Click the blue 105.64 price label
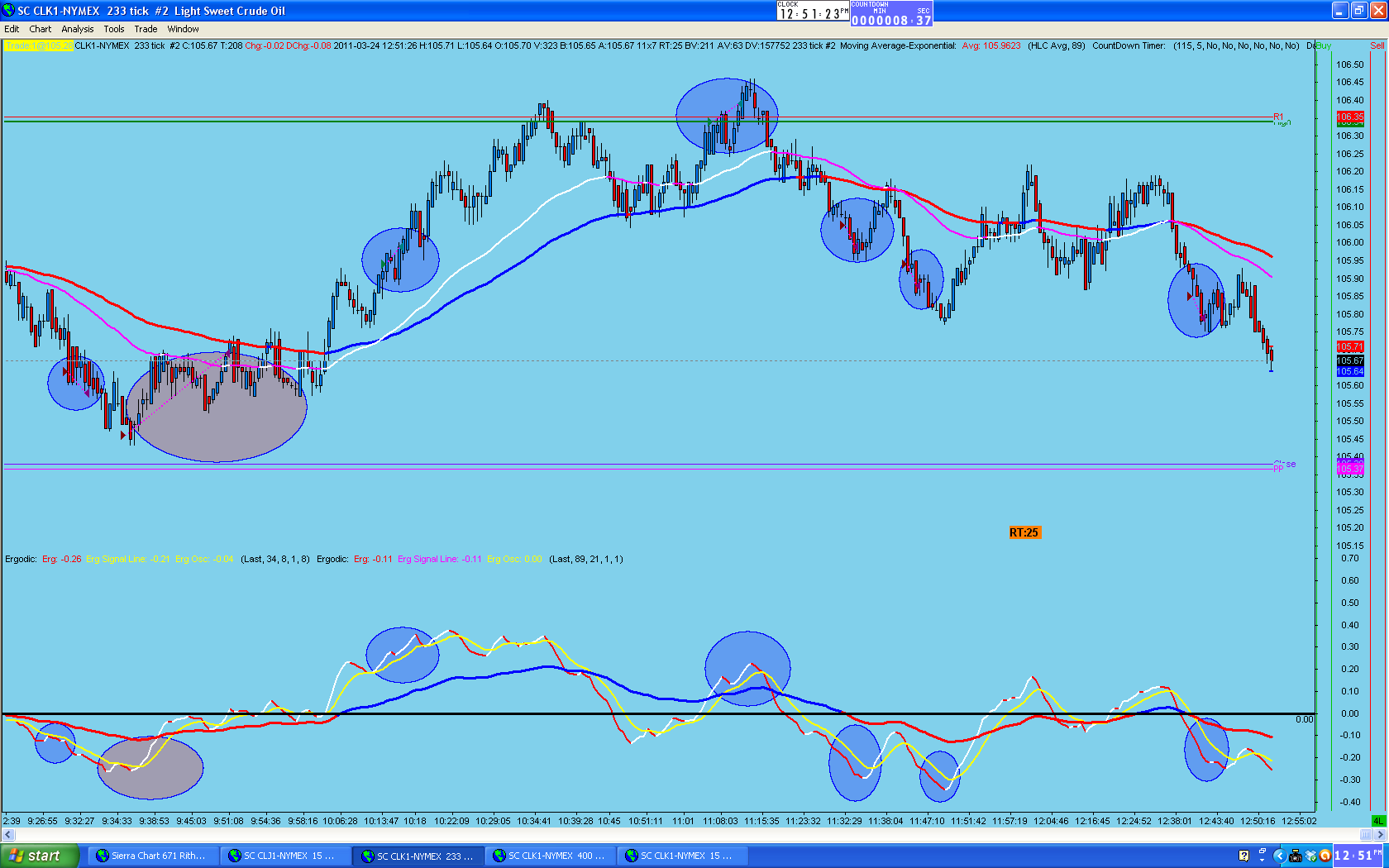Image resolution: width=1389 pixels, height=868 pixels. (x=1350, y=372)
